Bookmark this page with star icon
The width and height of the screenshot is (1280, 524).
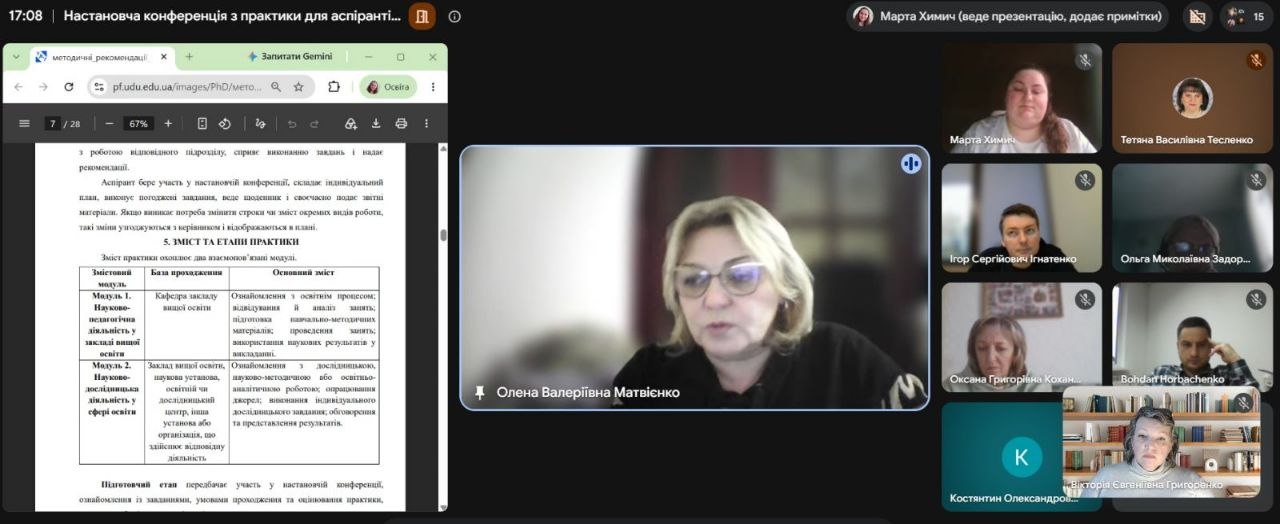298,87
